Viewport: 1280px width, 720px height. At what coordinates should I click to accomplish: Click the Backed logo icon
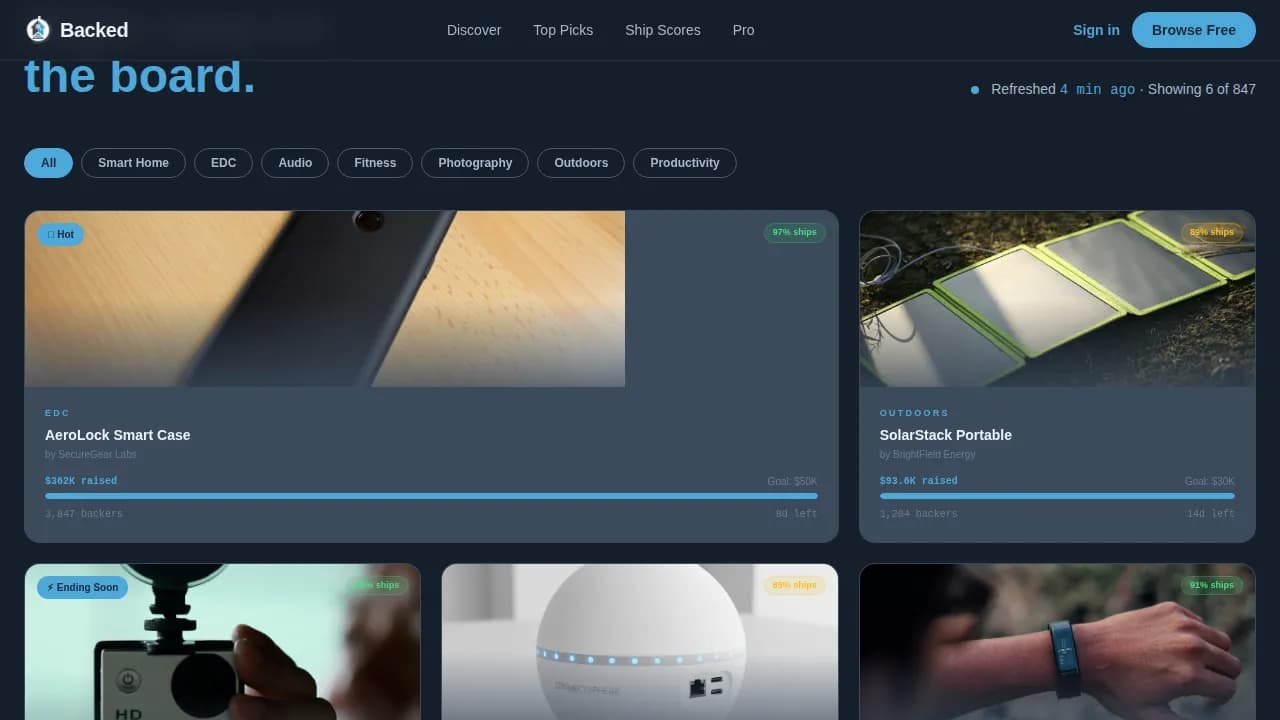(38, 30)
